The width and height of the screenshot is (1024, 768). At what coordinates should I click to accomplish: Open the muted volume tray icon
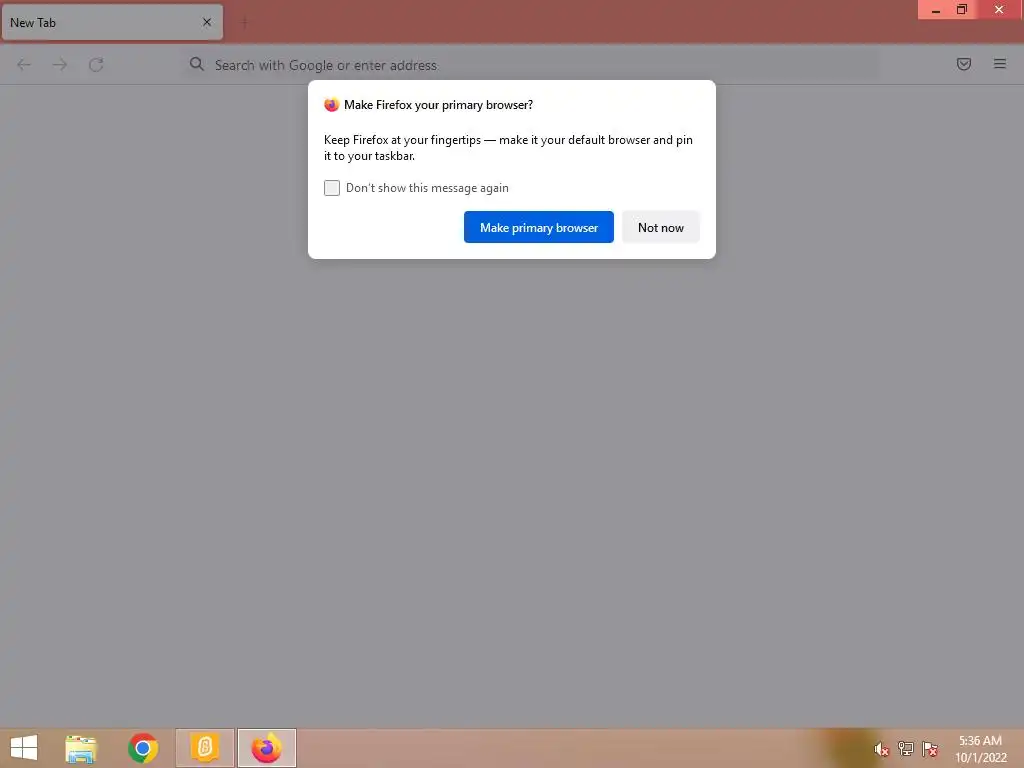[x=881, y=749]
